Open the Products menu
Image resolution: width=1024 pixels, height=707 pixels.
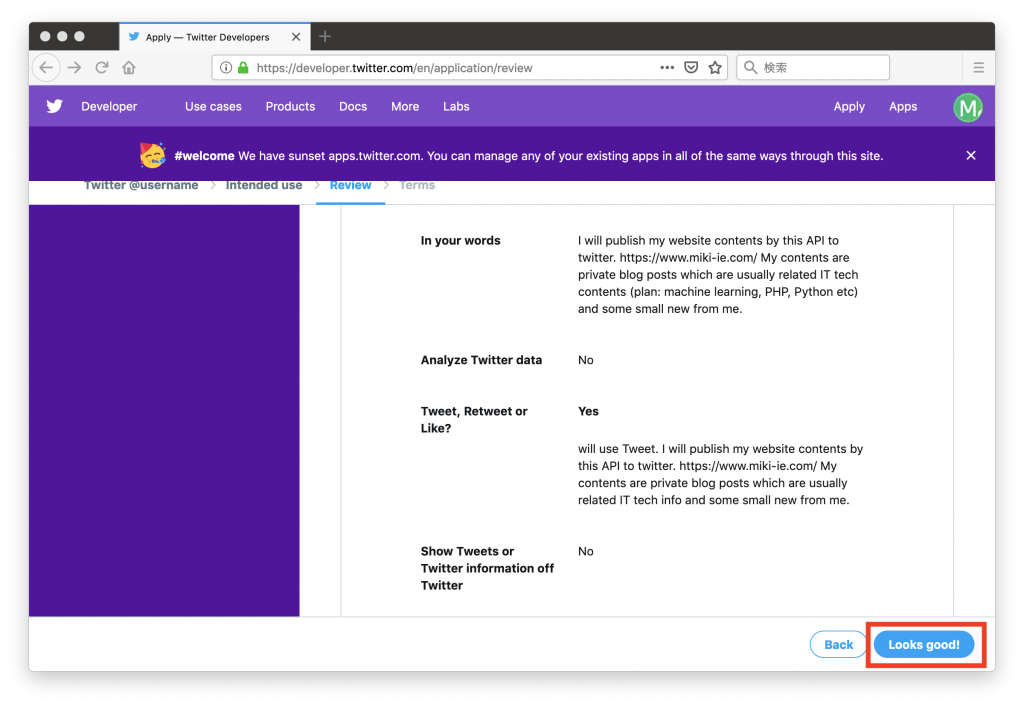[290, 107]
